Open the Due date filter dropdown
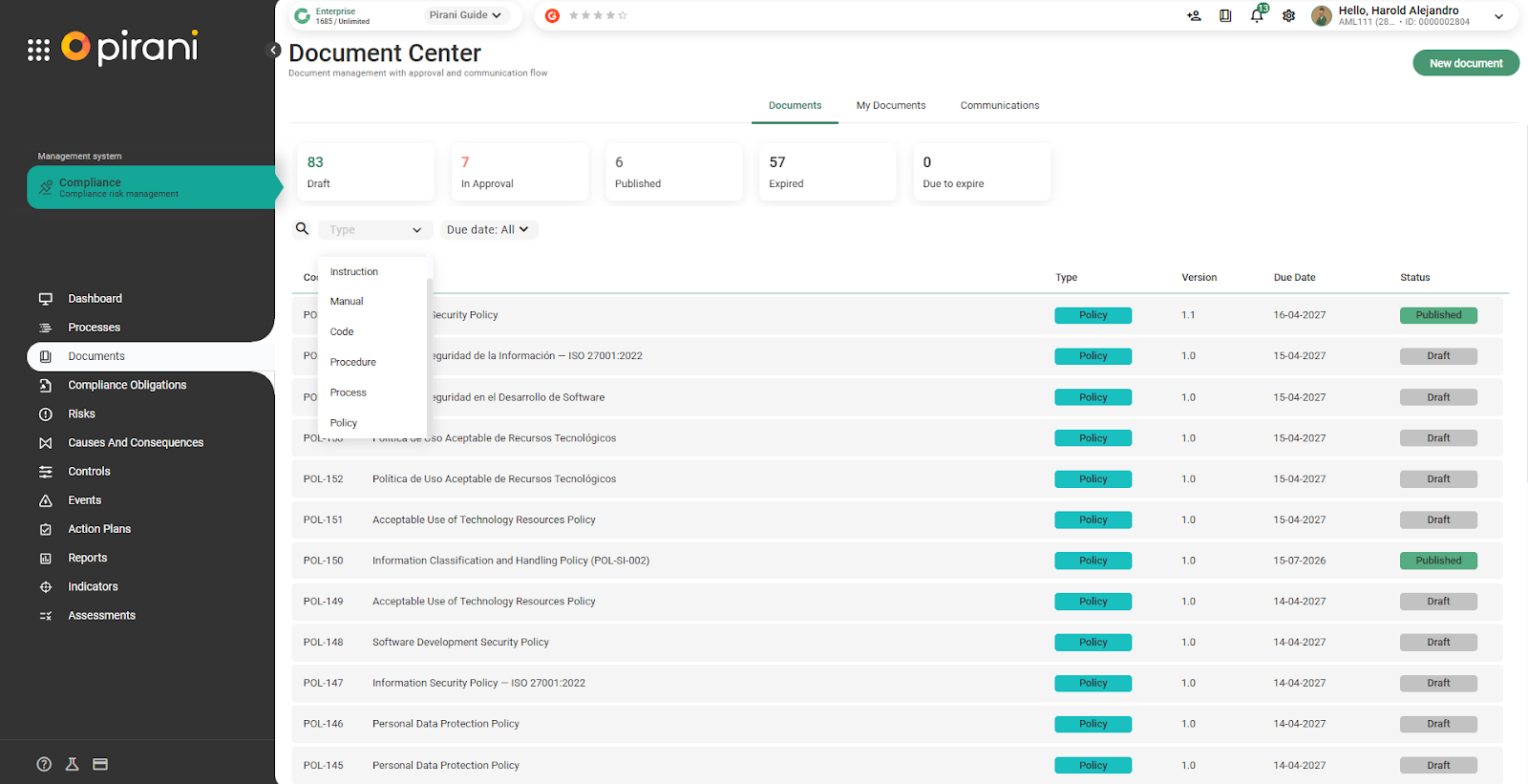 coord(488,229)
